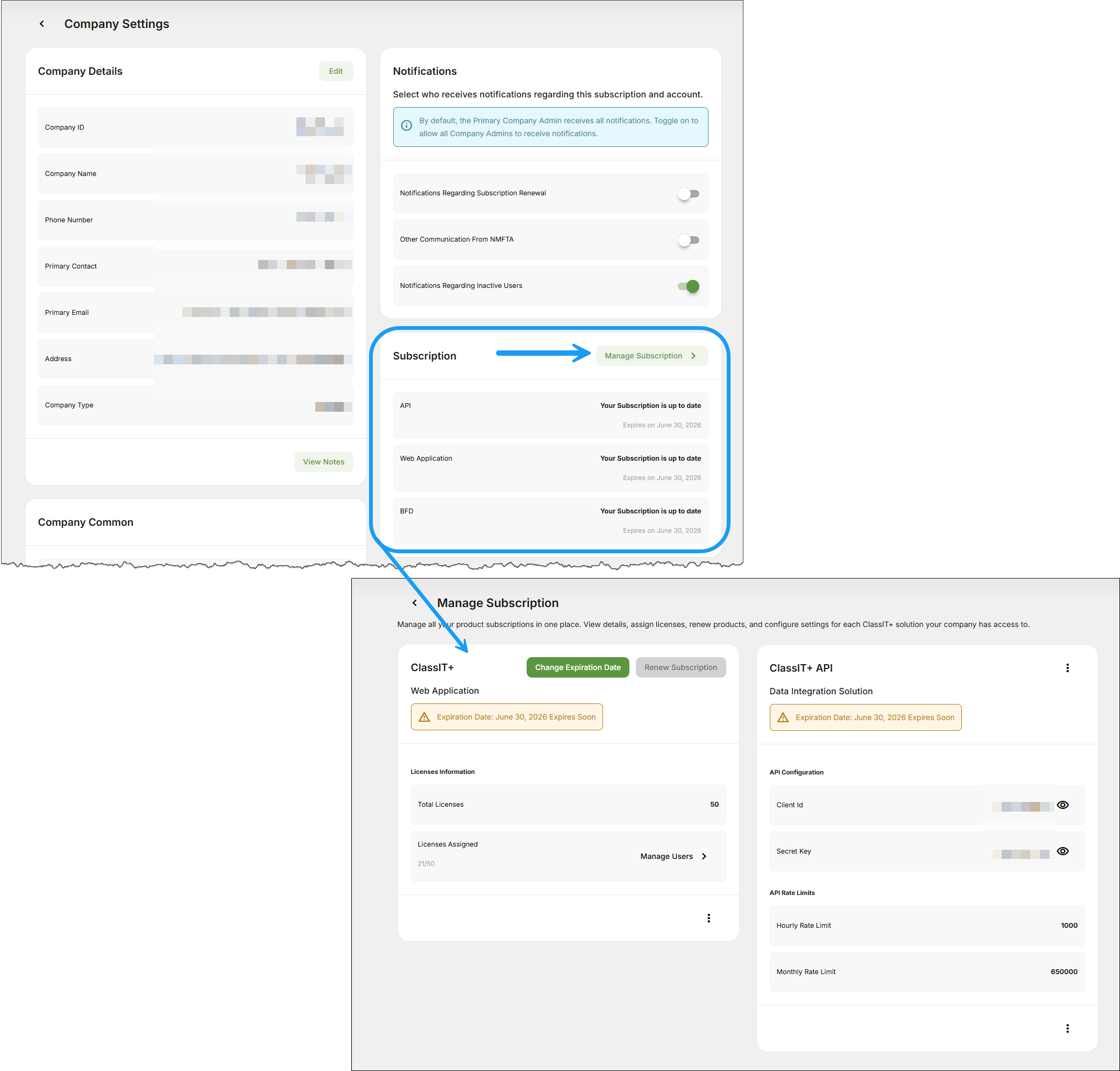Open View Notes

(323, 462)
